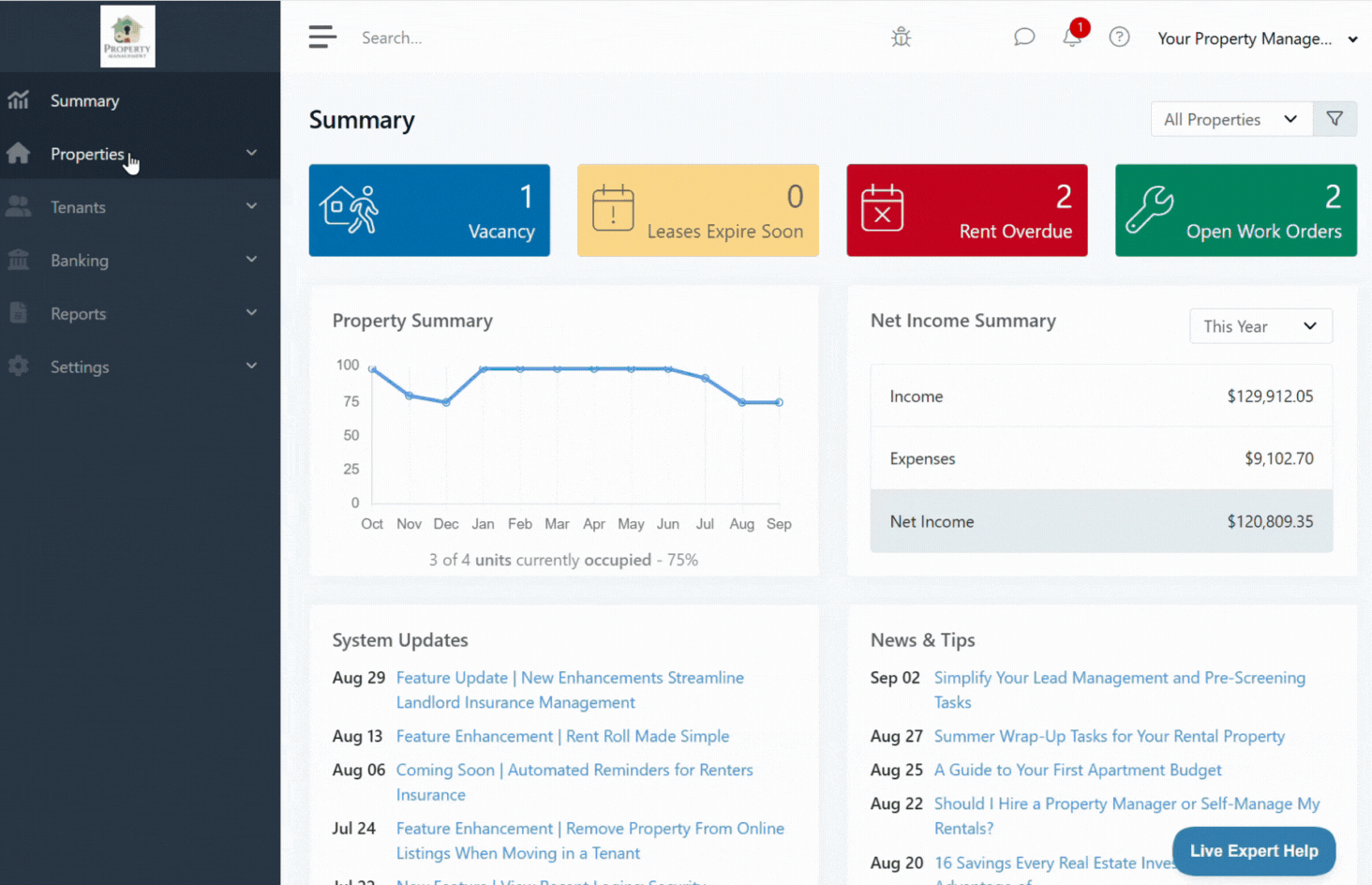
Task: Open the bug report icon
Action: coord(901,37)
